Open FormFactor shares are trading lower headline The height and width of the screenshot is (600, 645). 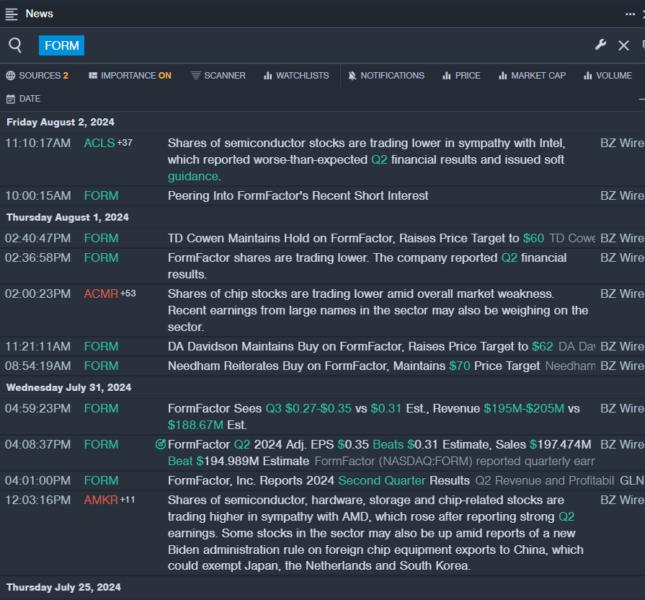367,266
